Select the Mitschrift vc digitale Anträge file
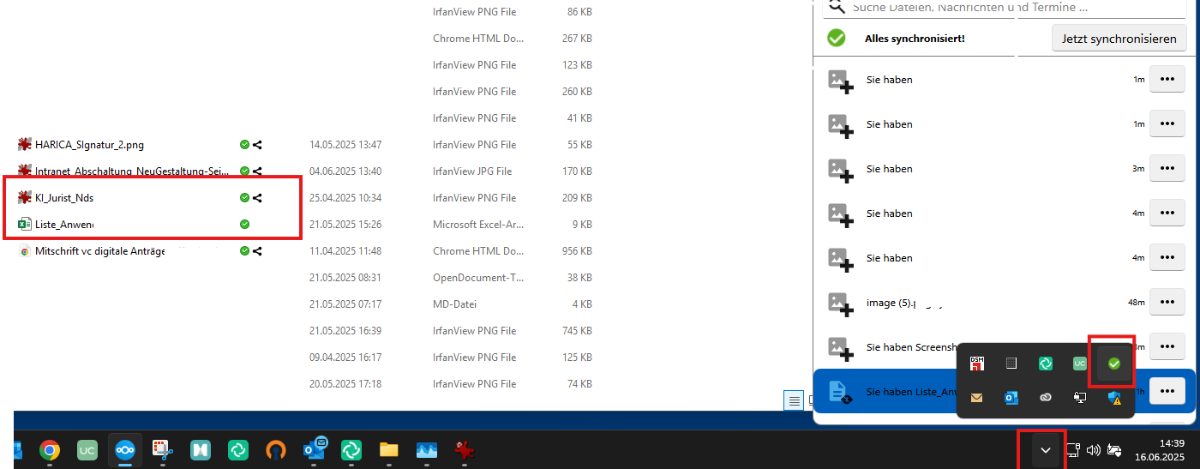Viewport: 1200px width, 469px height. click(99, 251)
